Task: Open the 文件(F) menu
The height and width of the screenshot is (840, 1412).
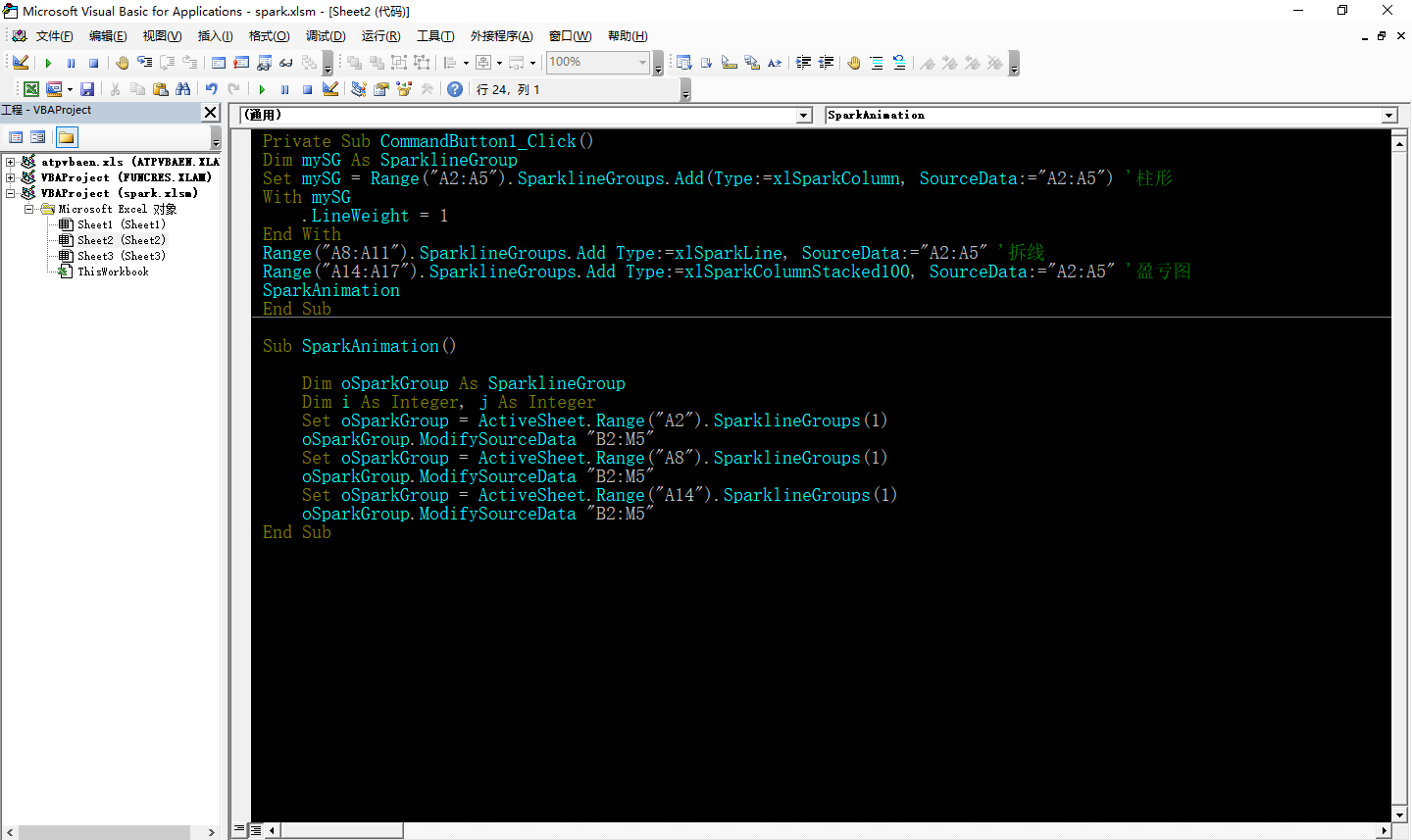Action: (x=54, y=36)
